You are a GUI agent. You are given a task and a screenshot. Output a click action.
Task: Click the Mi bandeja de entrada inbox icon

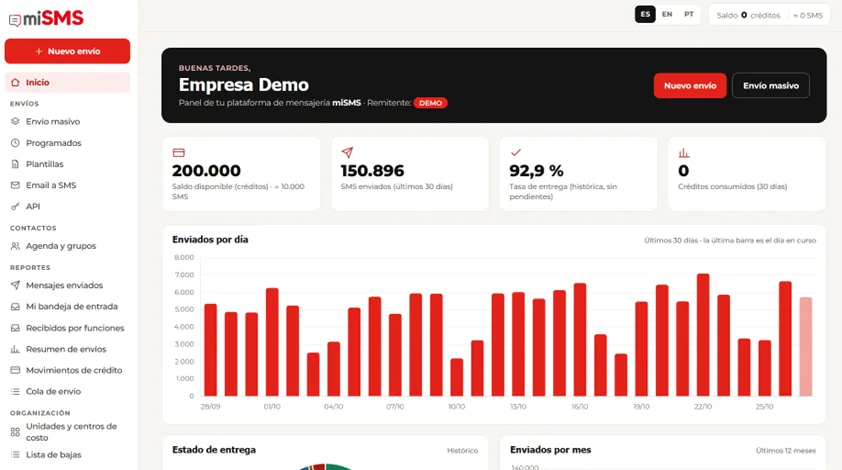coord(15,306)
